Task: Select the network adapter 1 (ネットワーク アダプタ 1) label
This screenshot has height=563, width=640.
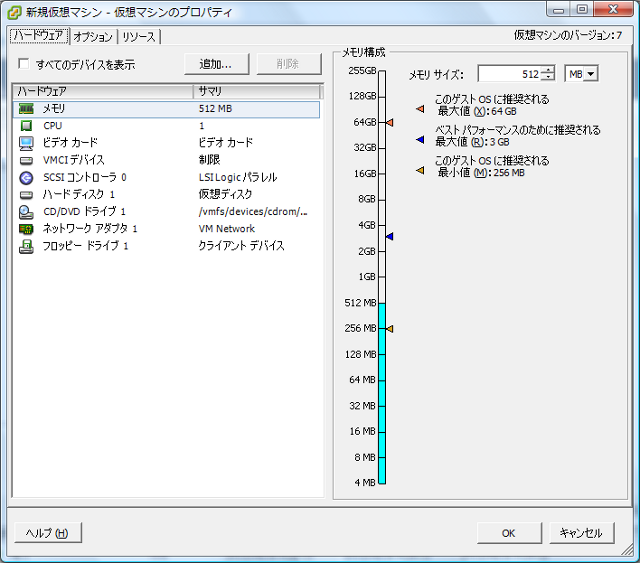Action: (90, 229)
